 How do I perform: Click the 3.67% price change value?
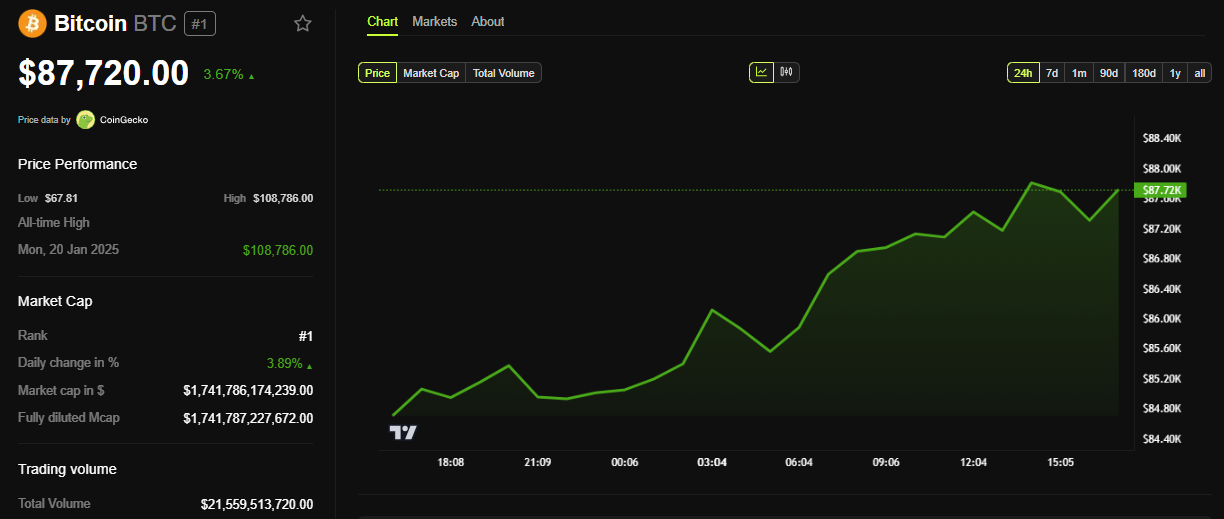[223, 74]
